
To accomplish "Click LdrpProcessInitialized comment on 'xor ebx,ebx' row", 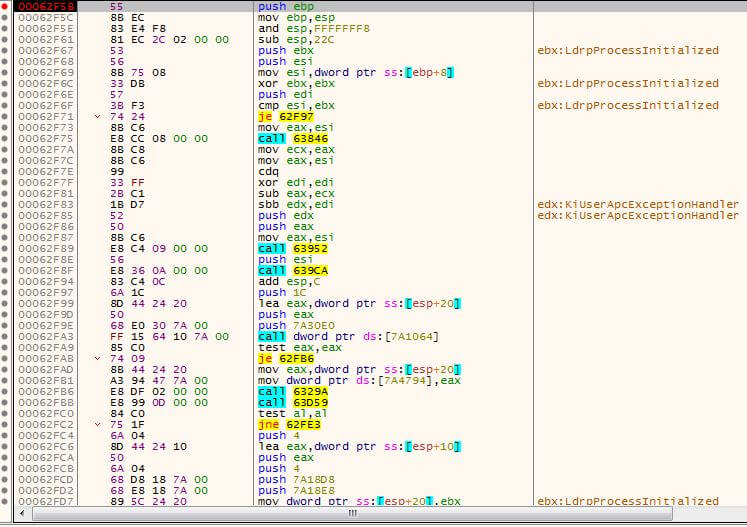I will (x=628, y=83).
